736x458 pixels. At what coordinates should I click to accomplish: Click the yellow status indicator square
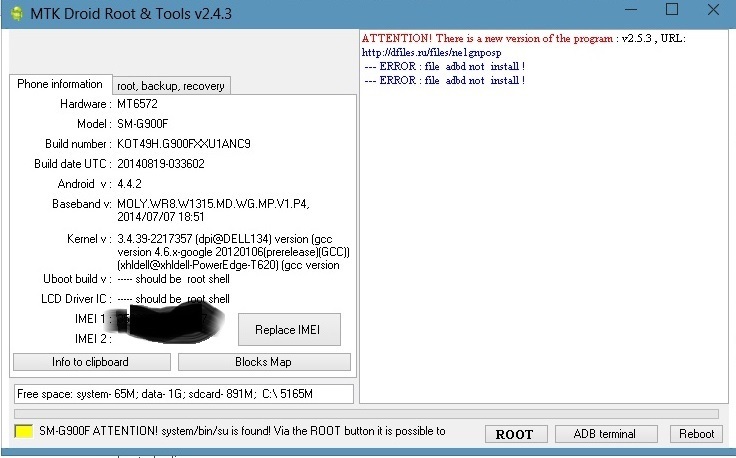tap(24, 432)
